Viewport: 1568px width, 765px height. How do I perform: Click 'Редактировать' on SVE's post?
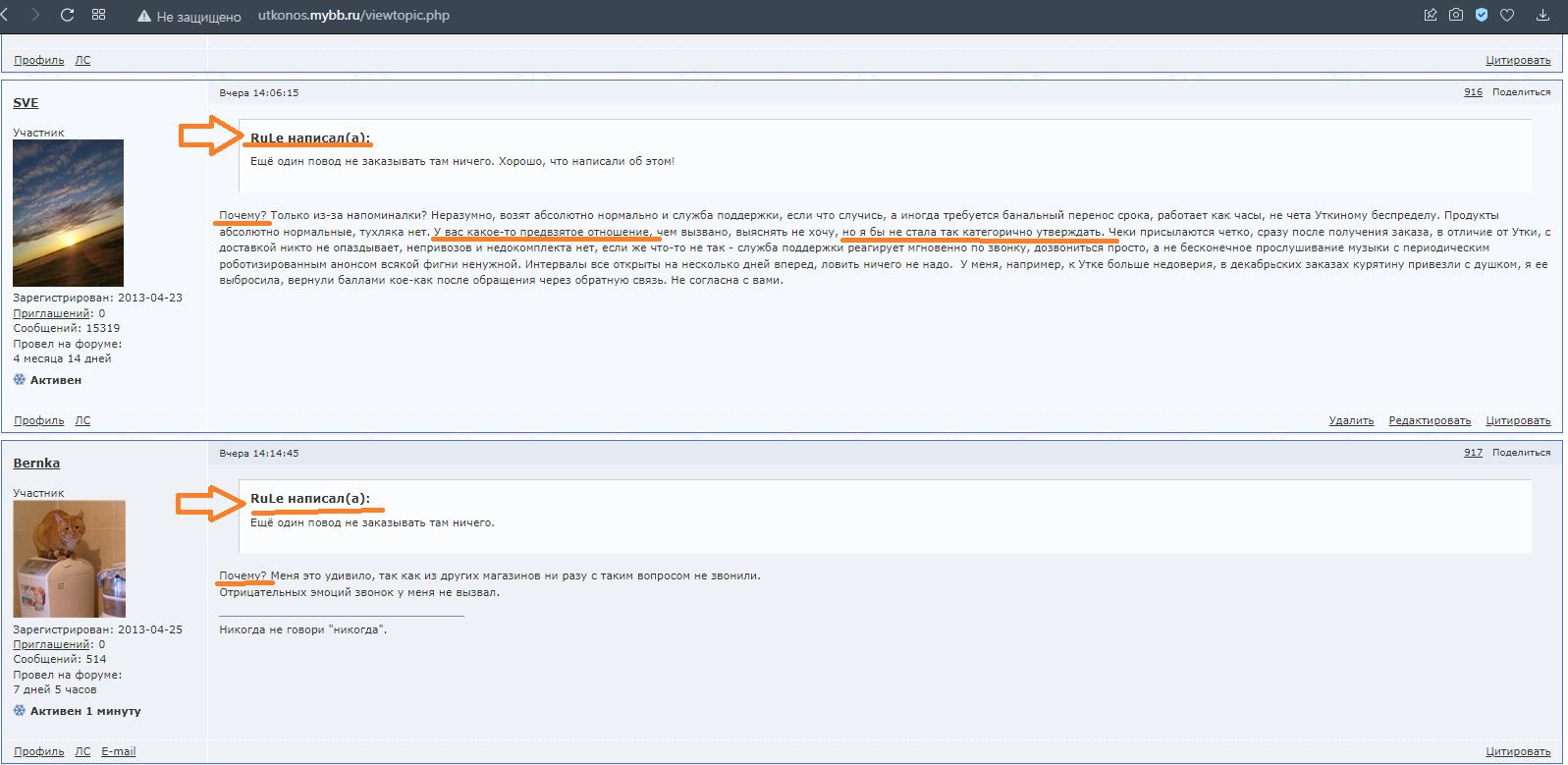pyautogui.click(x=1430, y=420)
